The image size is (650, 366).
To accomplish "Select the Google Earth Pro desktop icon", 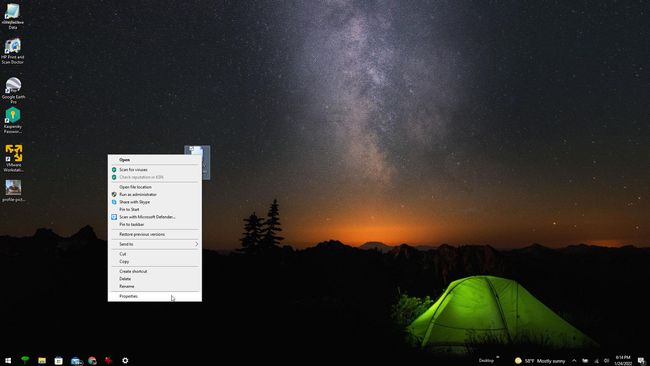I will (x=13, y=90).
